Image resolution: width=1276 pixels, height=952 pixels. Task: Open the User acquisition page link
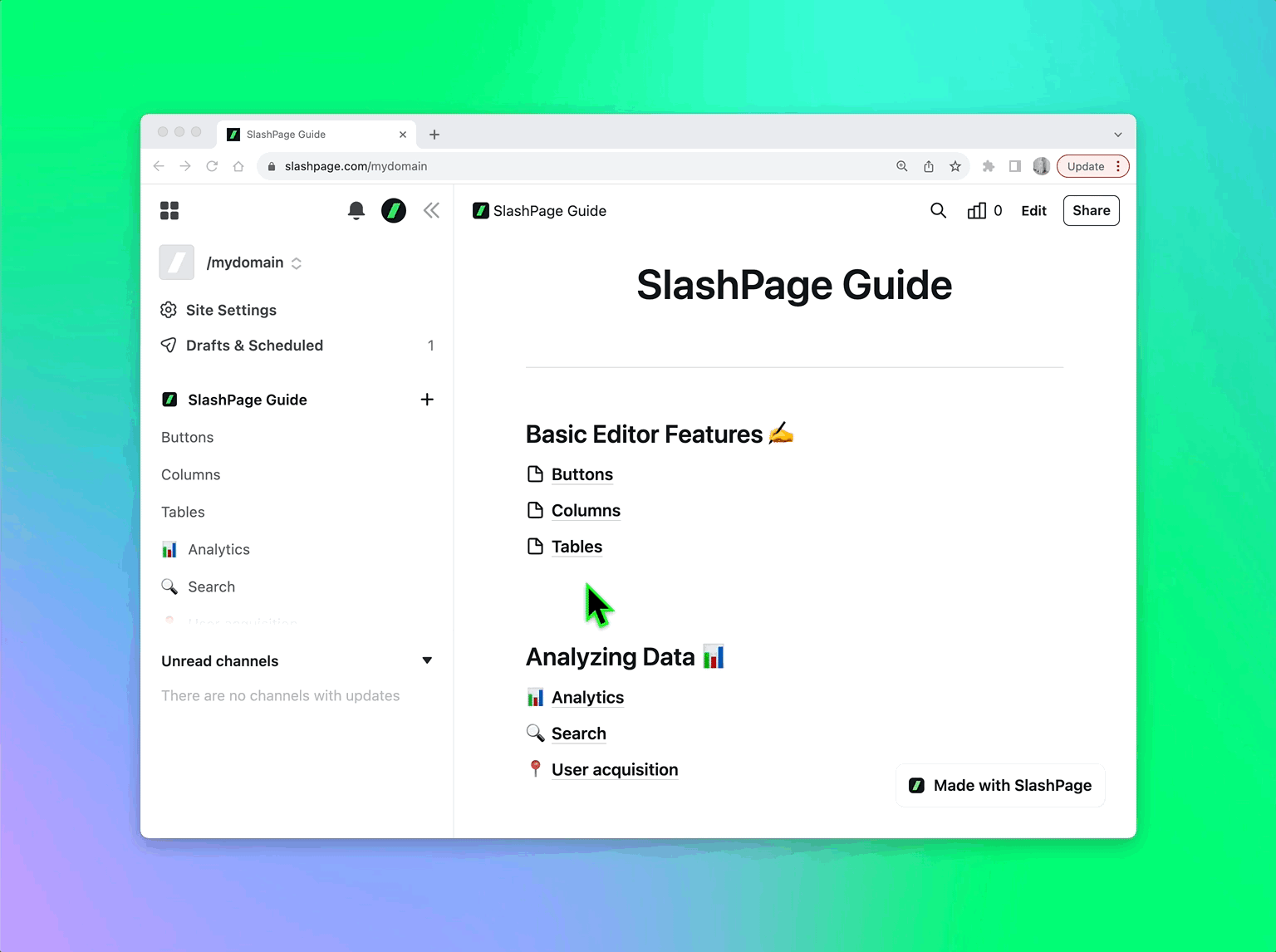point(615,770)
